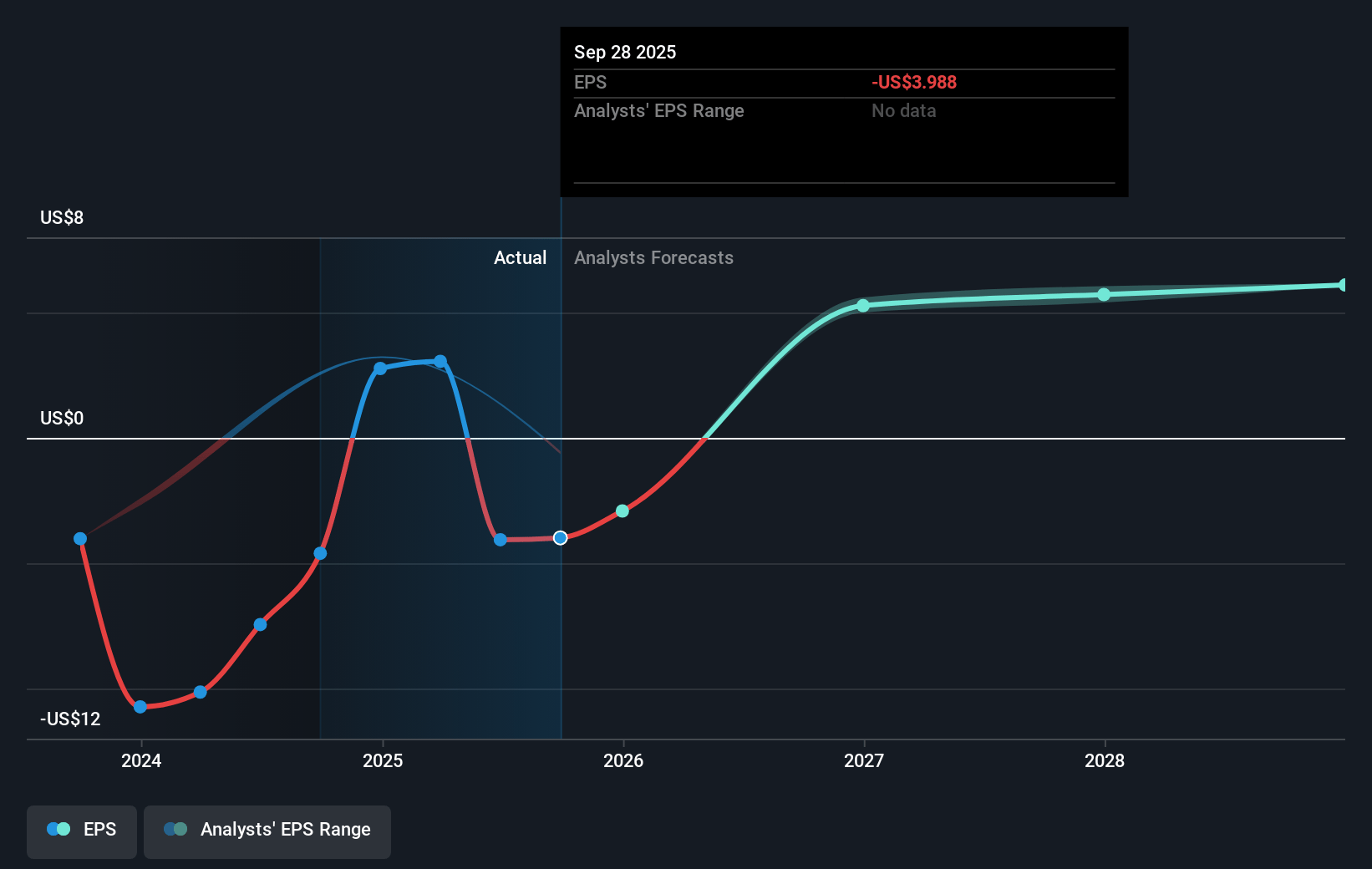The width and height of the screenshot is (1372, 869).
Task: Select the lowest EPS data point near 2024
Action: [x=140, y=707]
